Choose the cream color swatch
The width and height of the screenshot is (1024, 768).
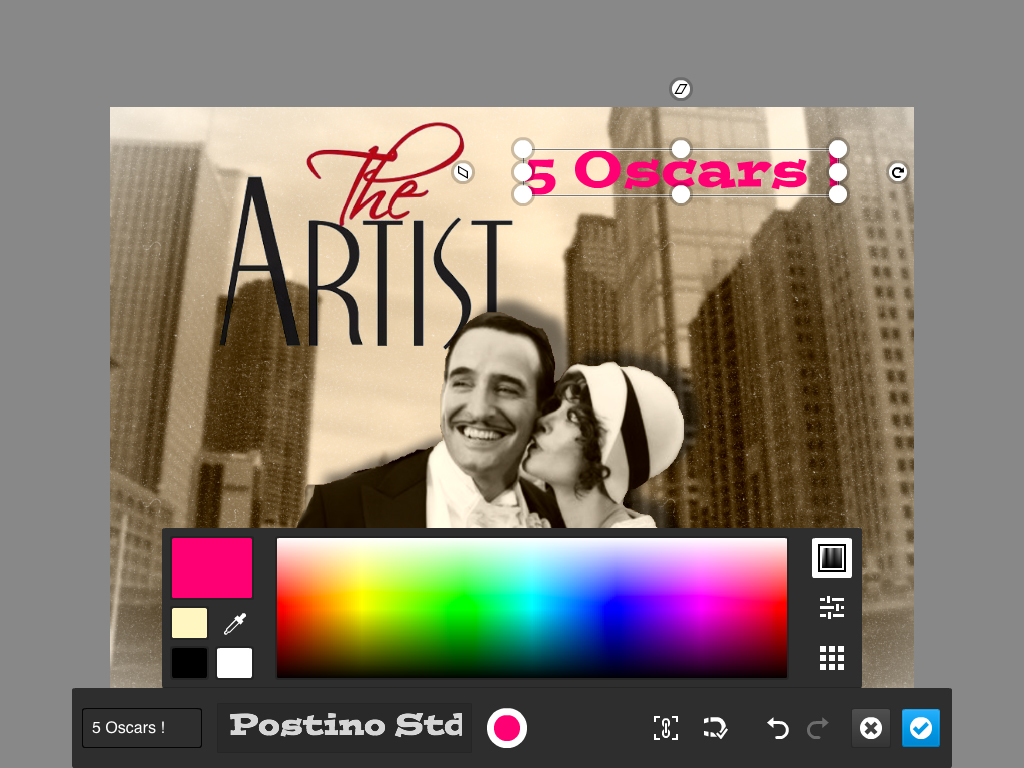(x=189, y=623)
